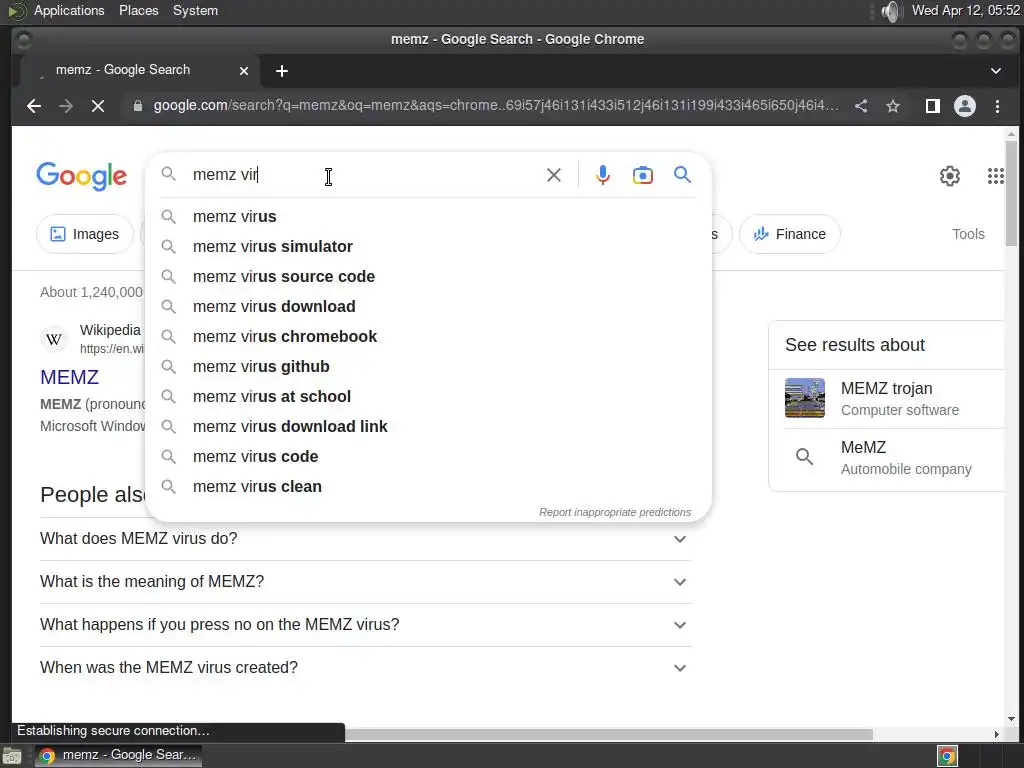Click the Chrome icon in the bottom-right tray
1024x768 pixels.
coord(947,756)
